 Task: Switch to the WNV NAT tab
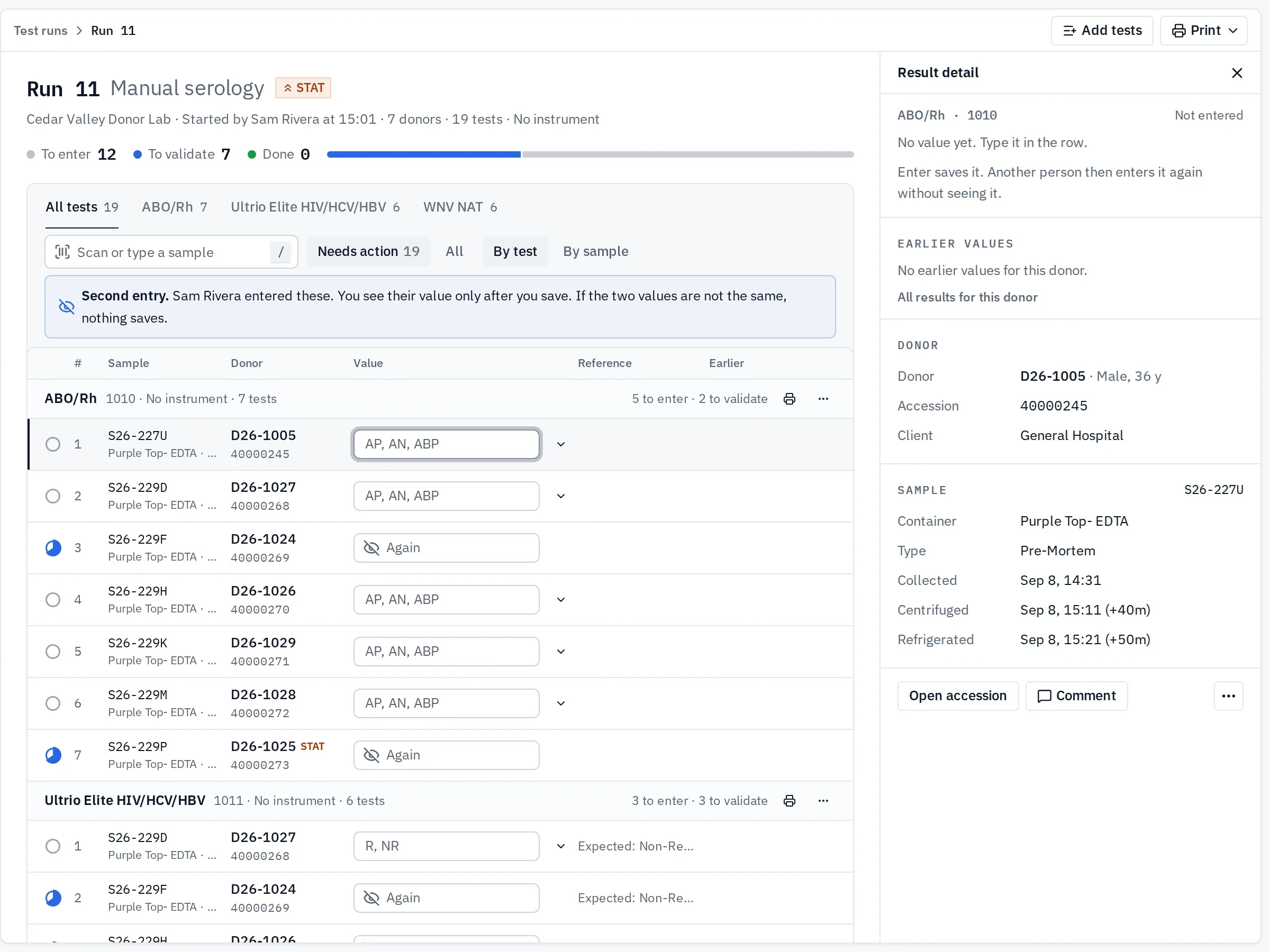(x=460, y=207)
